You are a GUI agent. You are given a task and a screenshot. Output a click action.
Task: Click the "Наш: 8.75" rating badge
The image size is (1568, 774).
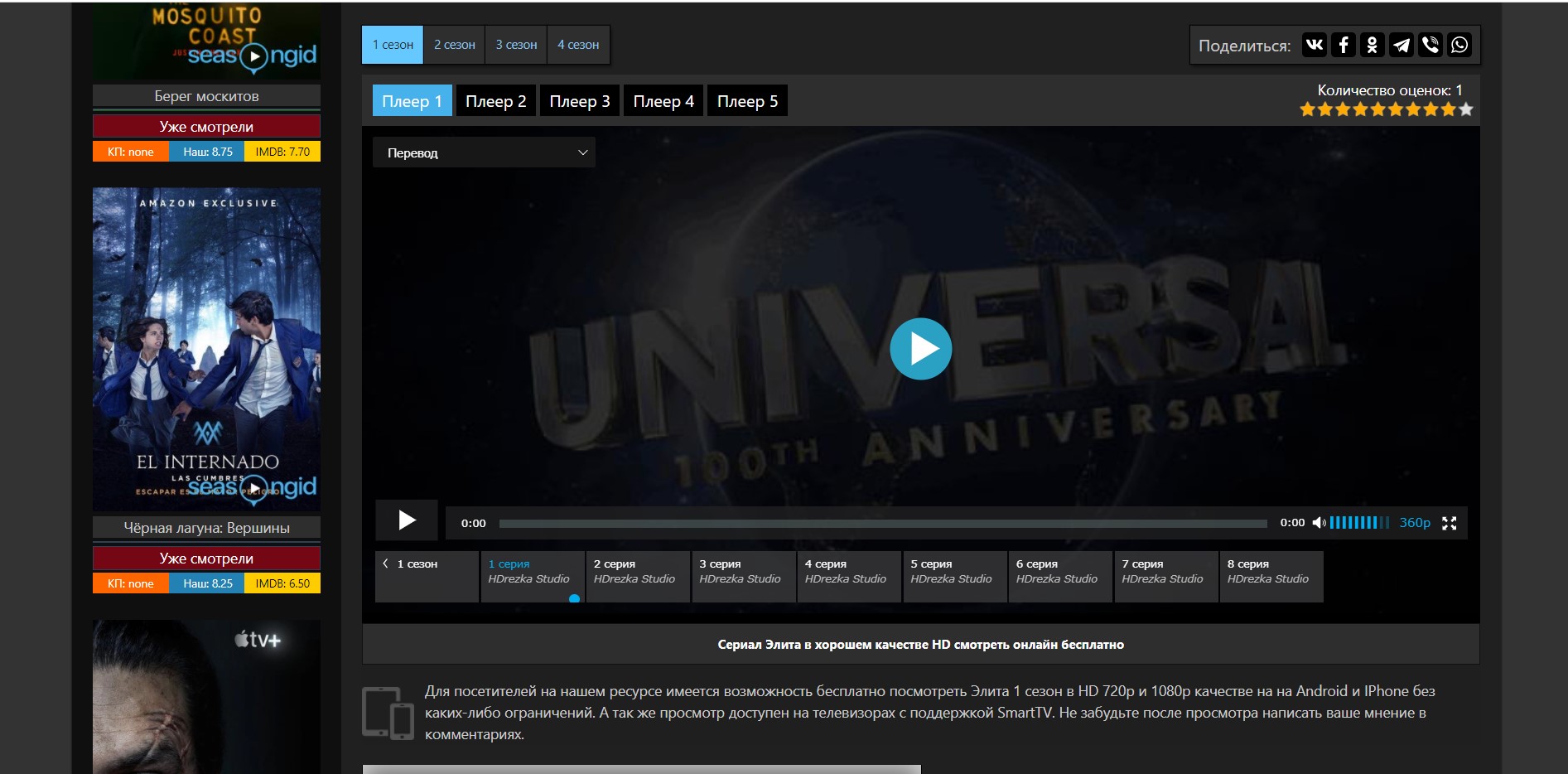coord(207,152)
